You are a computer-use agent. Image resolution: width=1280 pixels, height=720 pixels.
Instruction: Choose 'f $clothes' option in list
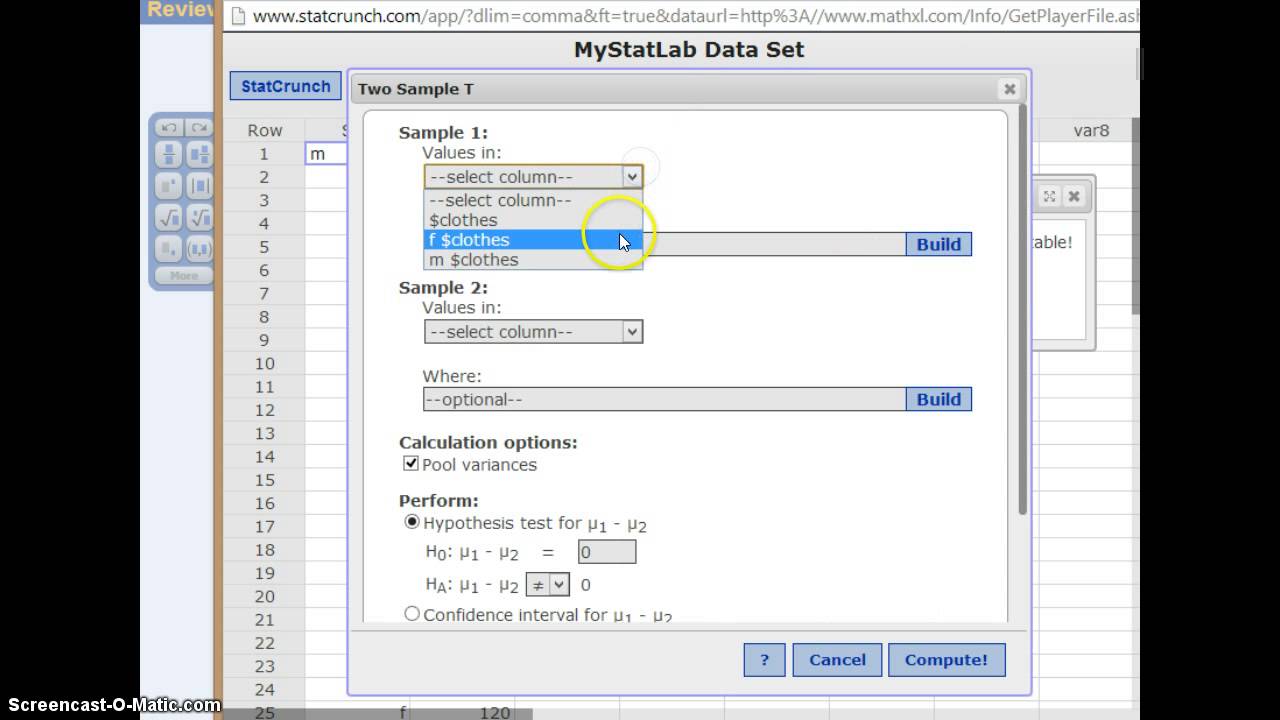coord(533,240)
